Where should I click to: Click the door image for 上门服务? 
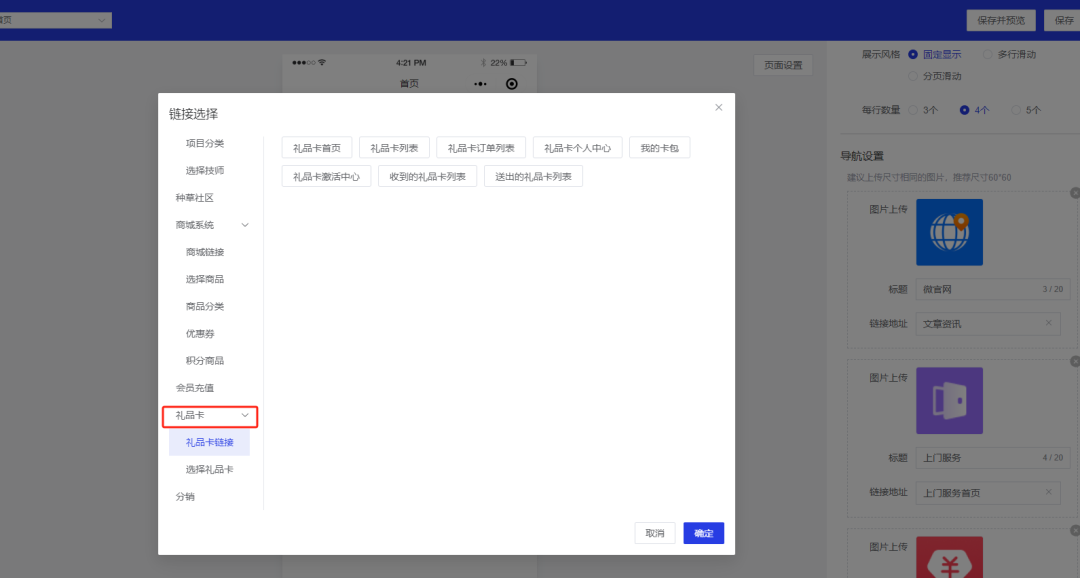[x=949, y=400]
